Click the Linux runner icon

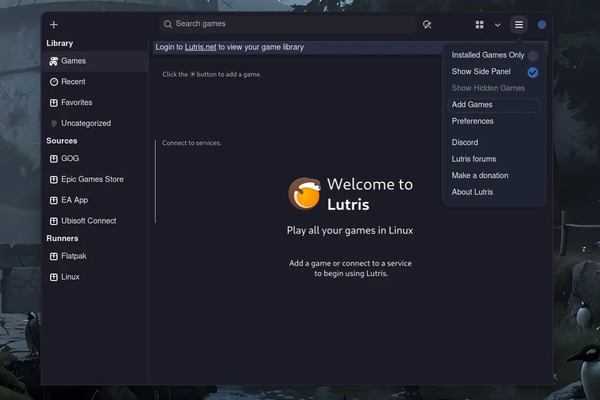[54, 277]
